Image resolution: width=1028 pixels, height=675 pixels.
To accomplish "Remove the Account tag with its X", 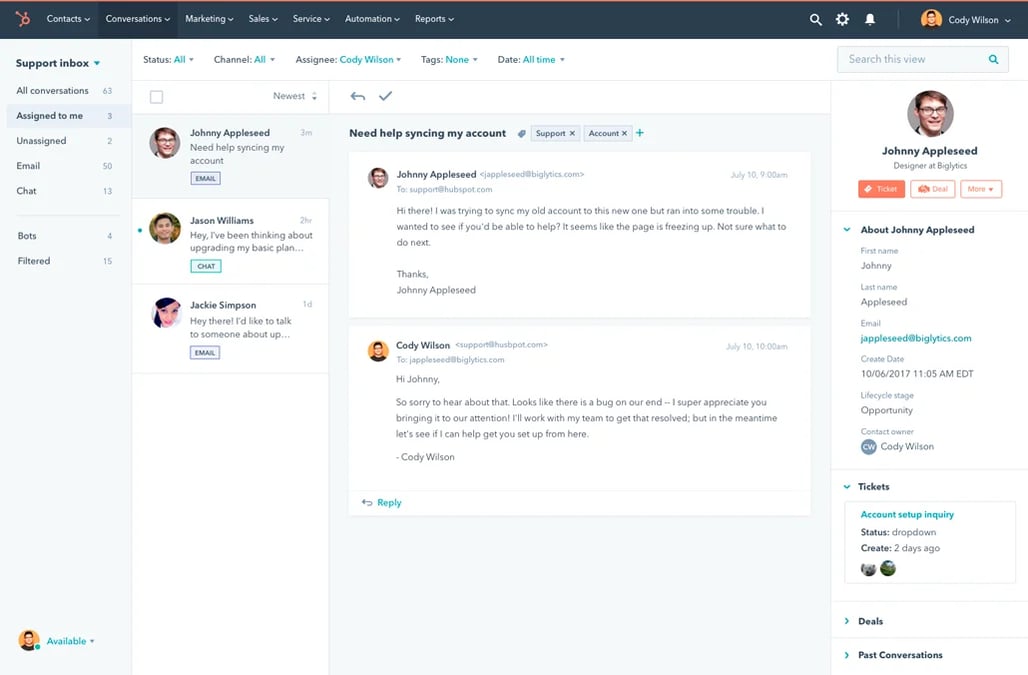I will pyautogui.click(x=625, y=133).
